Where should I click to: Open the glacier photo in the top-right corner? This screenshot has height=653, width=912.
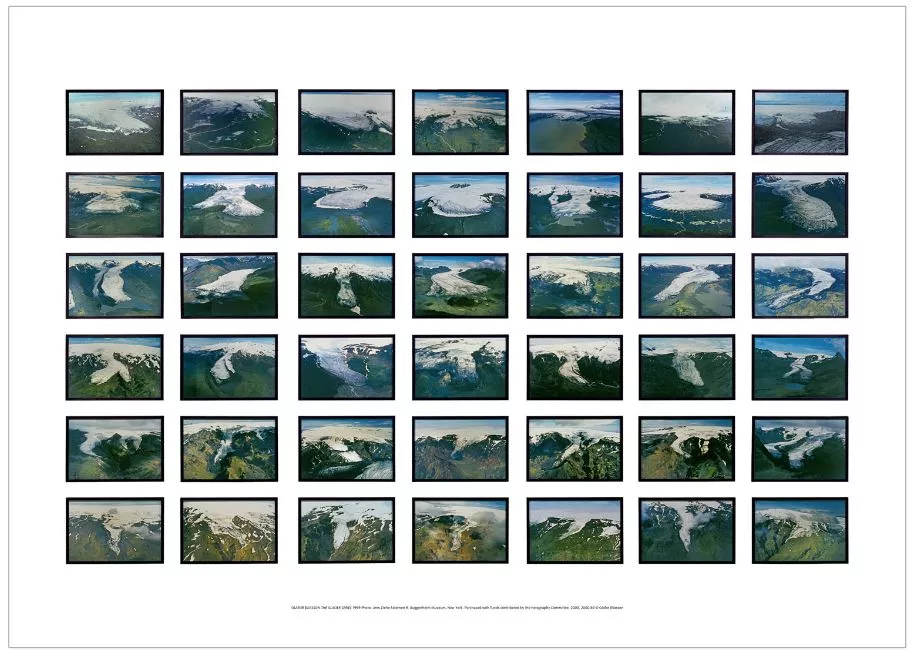[800, 120]
